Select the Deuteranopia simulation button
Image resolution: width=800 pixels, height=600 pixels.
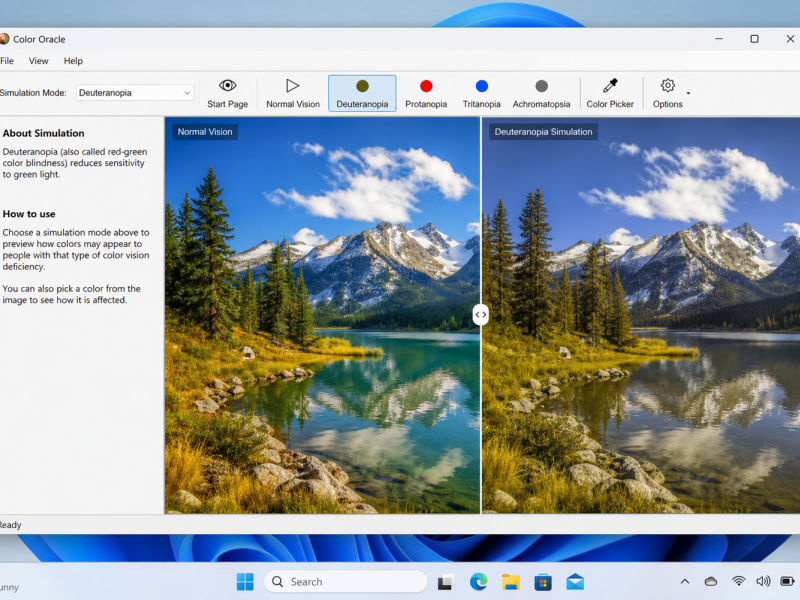click(362, 93)
